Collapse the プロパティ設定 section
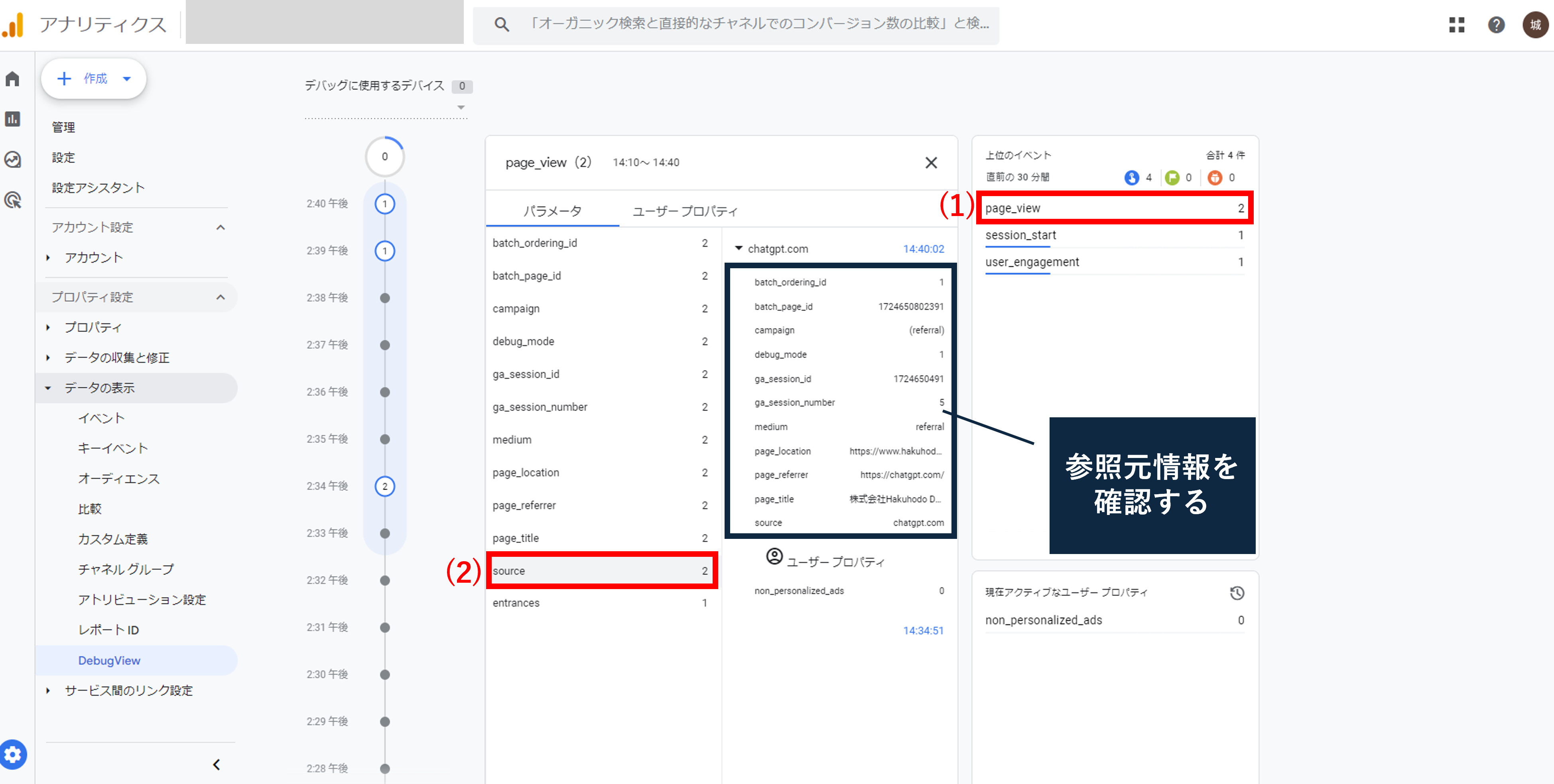 (221, 297)
